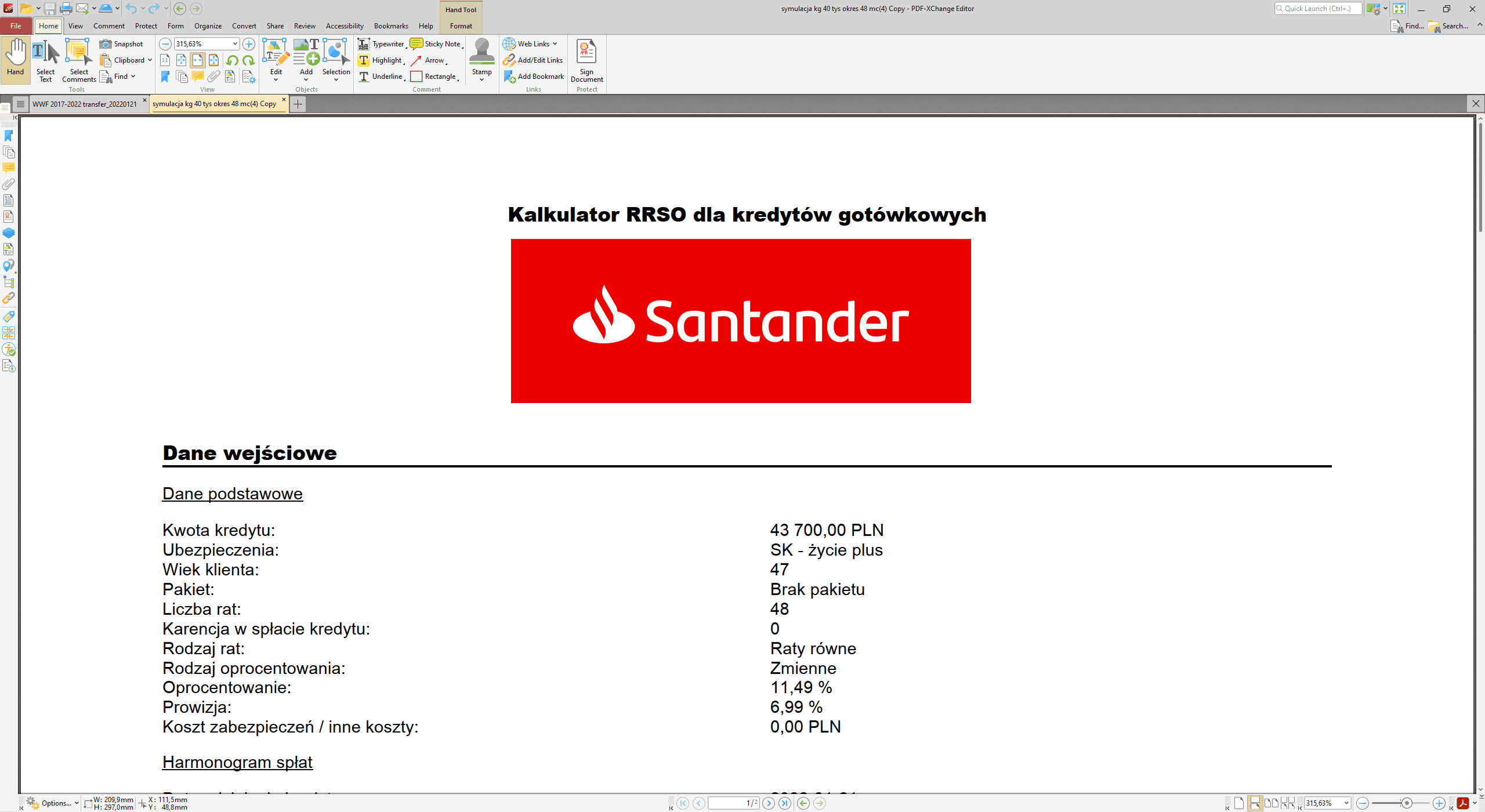The height and width of the screenshot is (812, 1485).
Task: Click the page number input field
Action: point(734,803)
